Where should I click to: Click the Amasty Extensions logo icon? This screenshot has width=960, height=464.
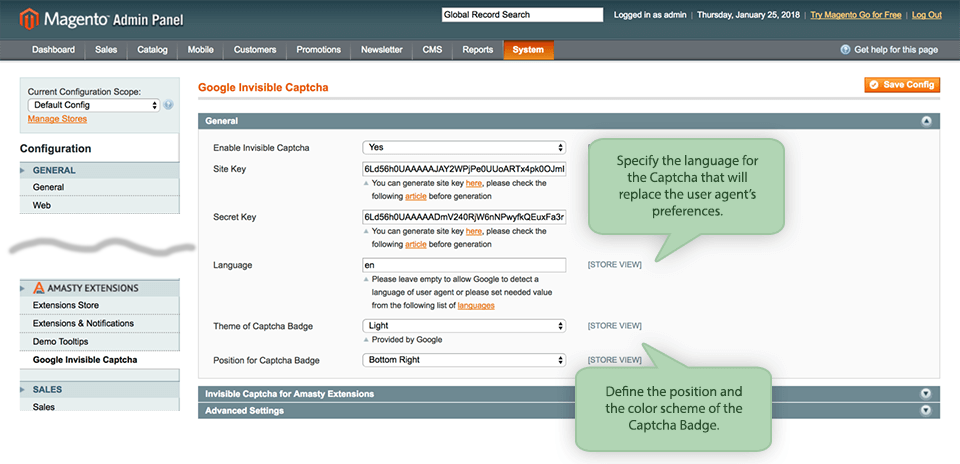click(39, 288)
